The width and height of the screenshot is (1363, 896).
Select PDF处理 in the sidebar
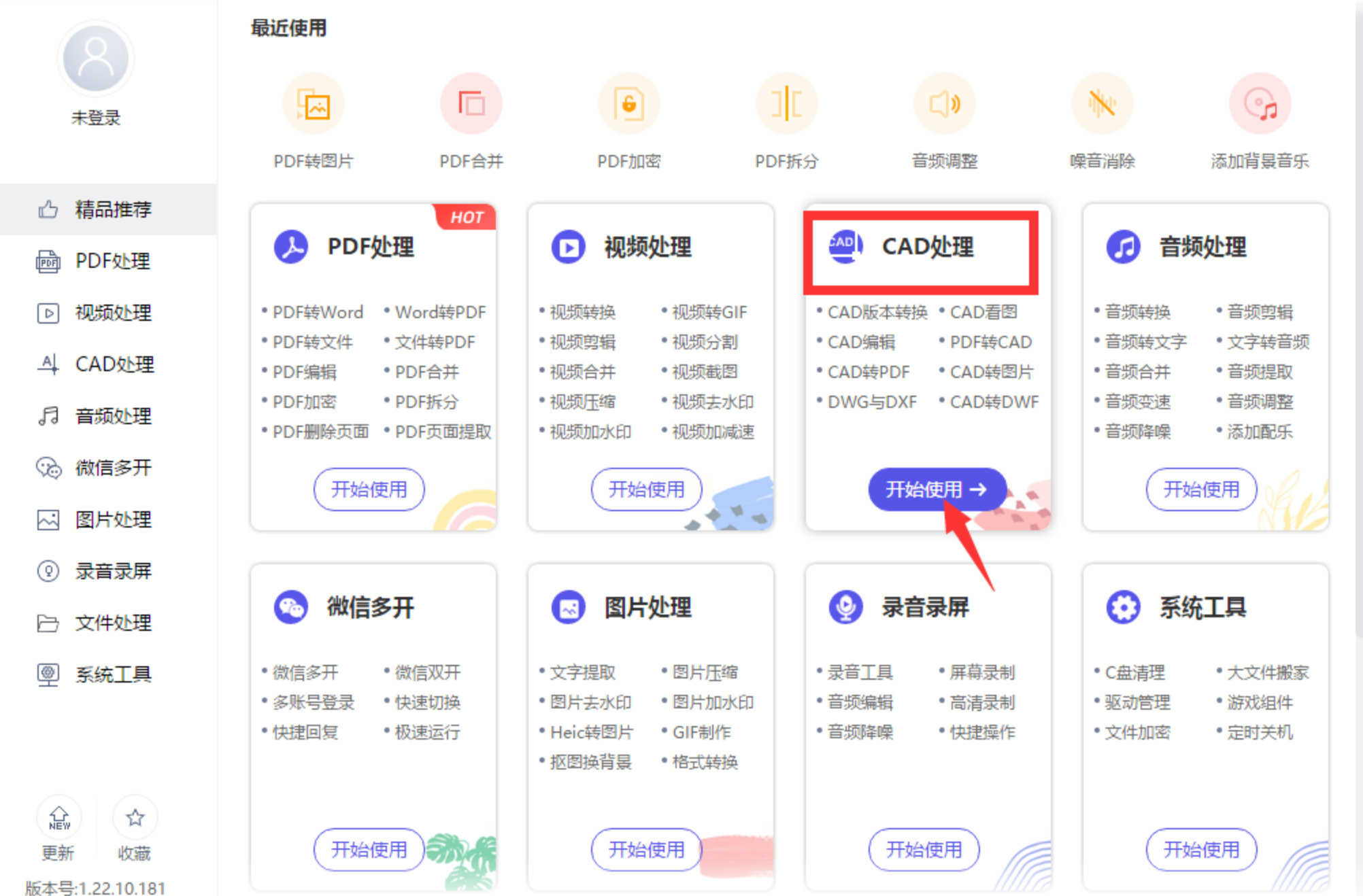pos(109,261)
